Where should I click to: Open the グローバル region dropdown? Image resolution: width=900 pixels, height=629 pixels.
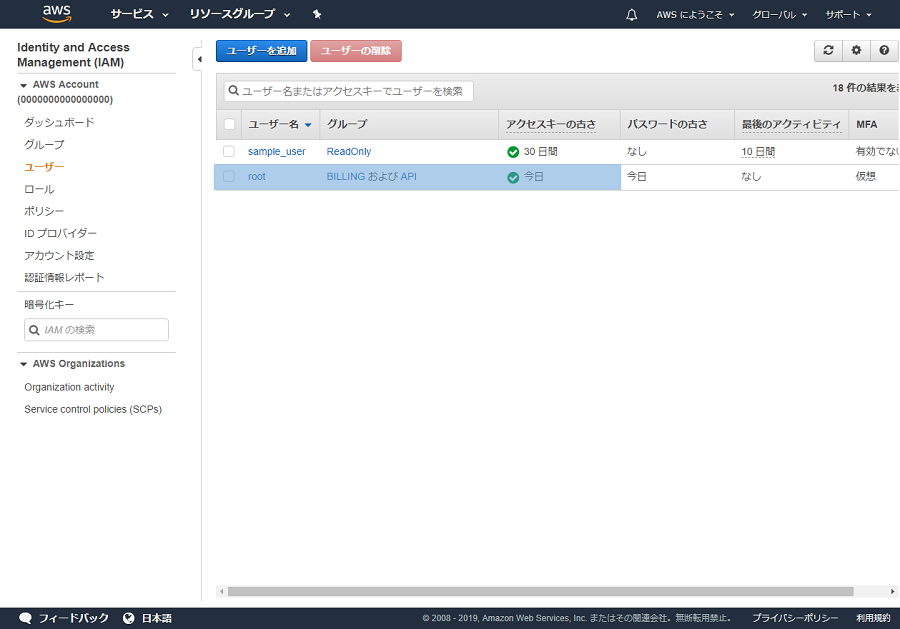[779, 14]
